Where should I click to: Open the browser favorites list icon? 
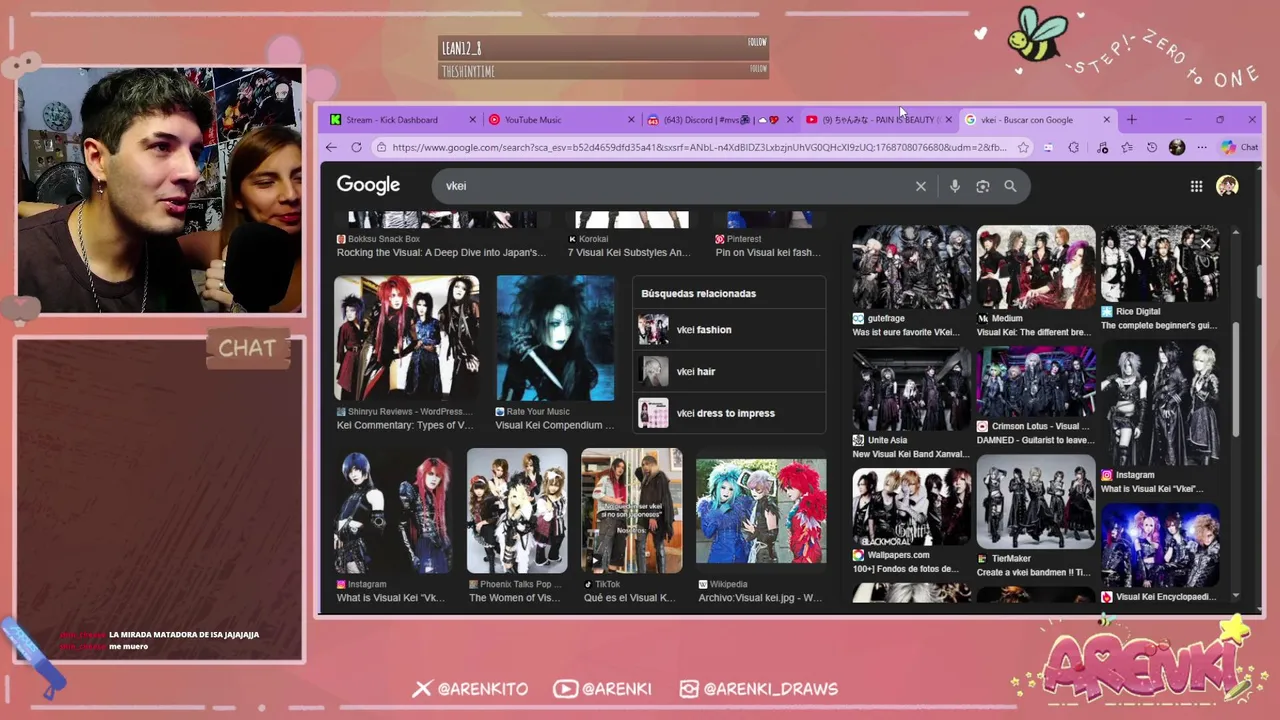[x=1127, y=147]
